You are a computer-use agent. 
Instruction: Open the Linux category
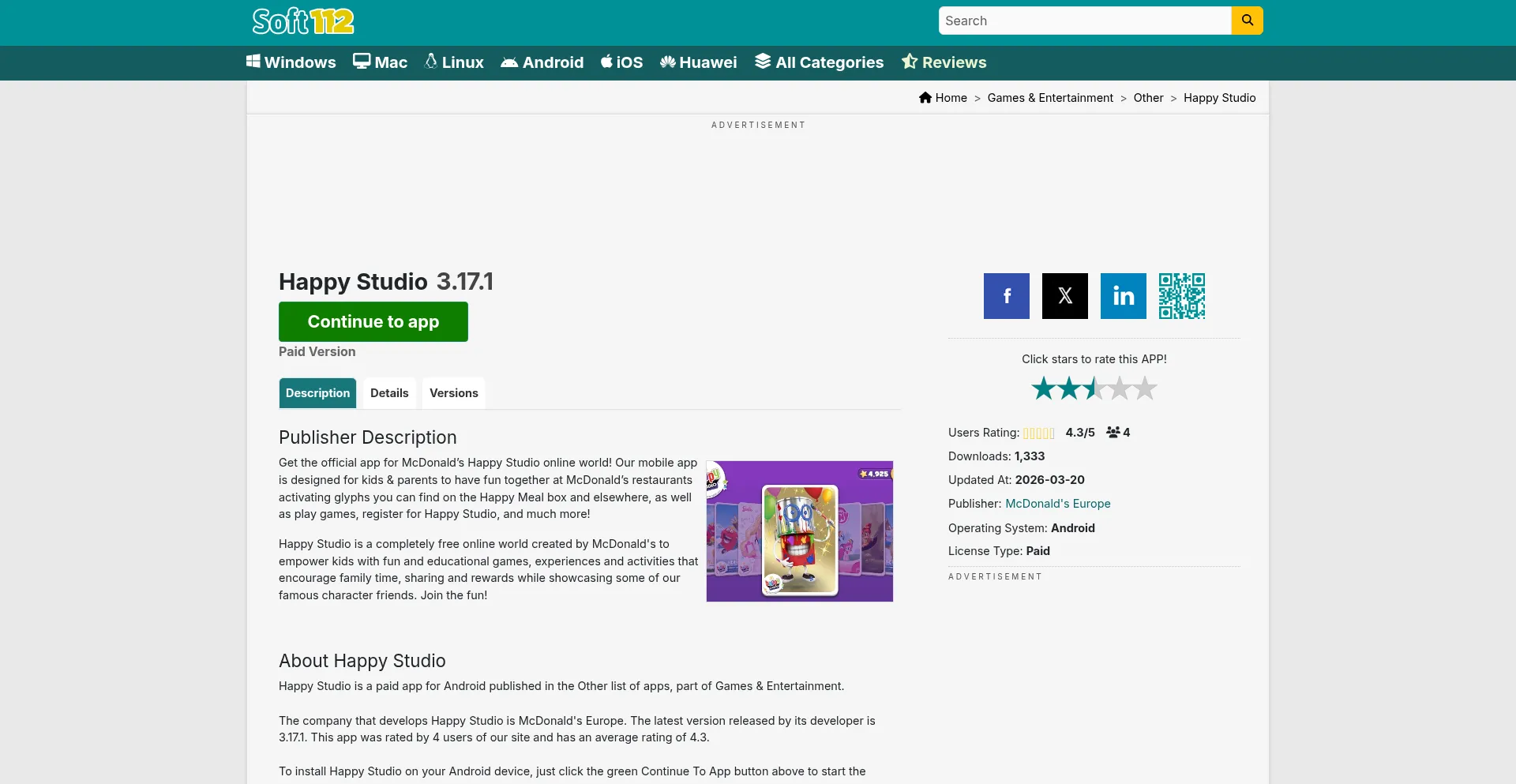(454, 62)
